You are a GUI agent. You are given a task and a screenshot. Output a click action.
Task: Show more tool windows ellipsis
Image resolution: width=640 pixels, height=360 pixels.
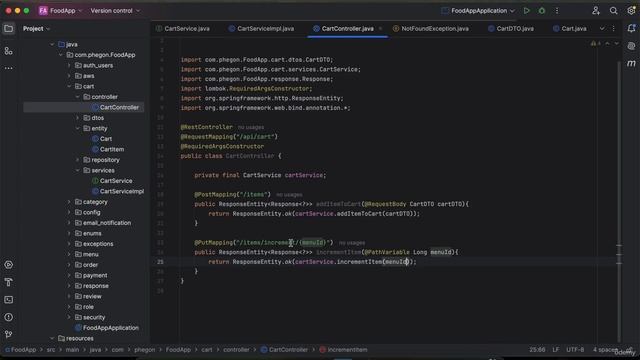[9, 68]
